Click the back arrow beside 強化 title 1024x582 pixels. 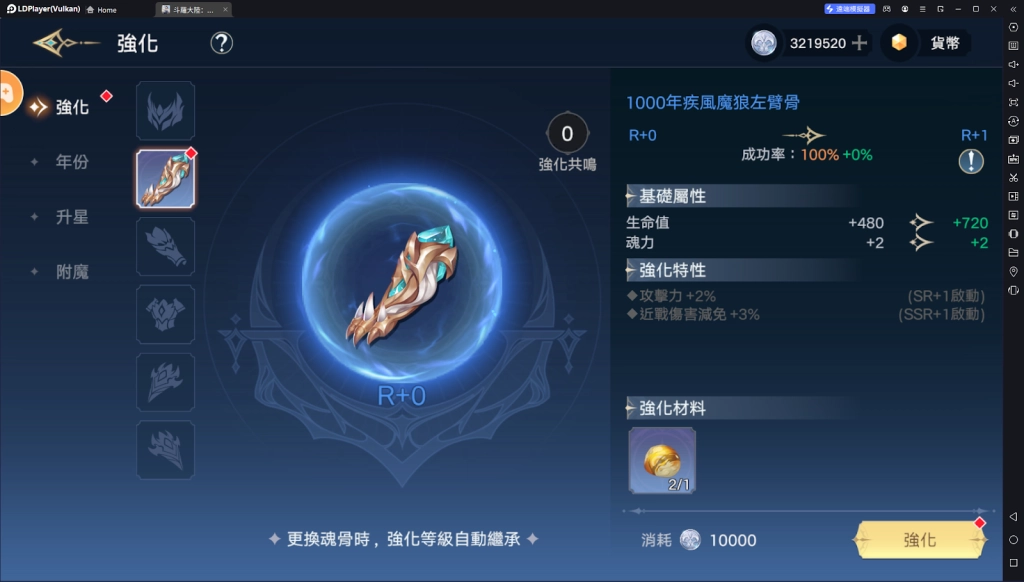[65, 43]
